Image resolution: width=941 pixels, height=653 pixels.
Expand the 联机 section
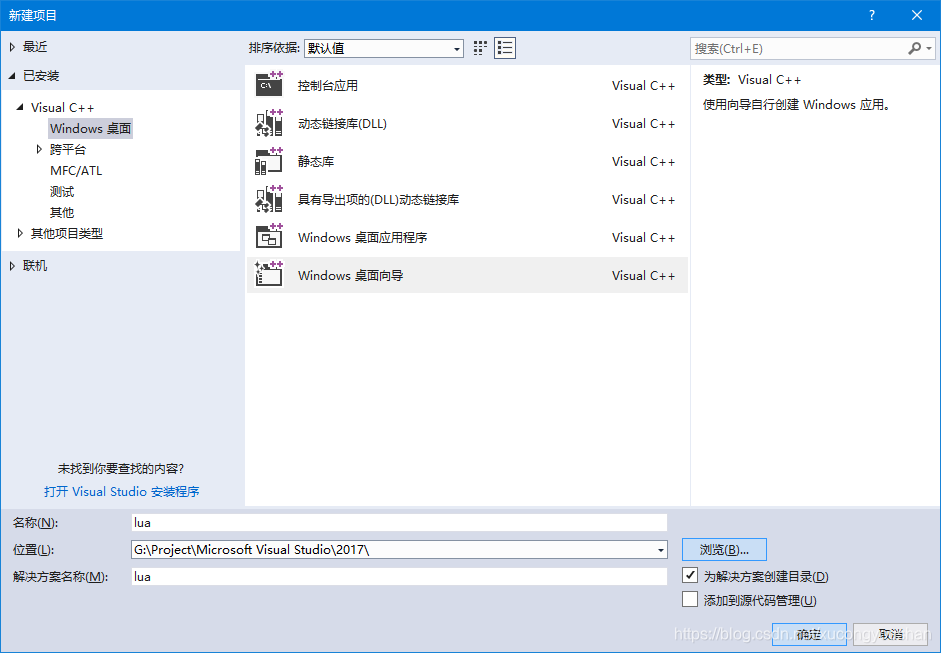pos(12,265)
